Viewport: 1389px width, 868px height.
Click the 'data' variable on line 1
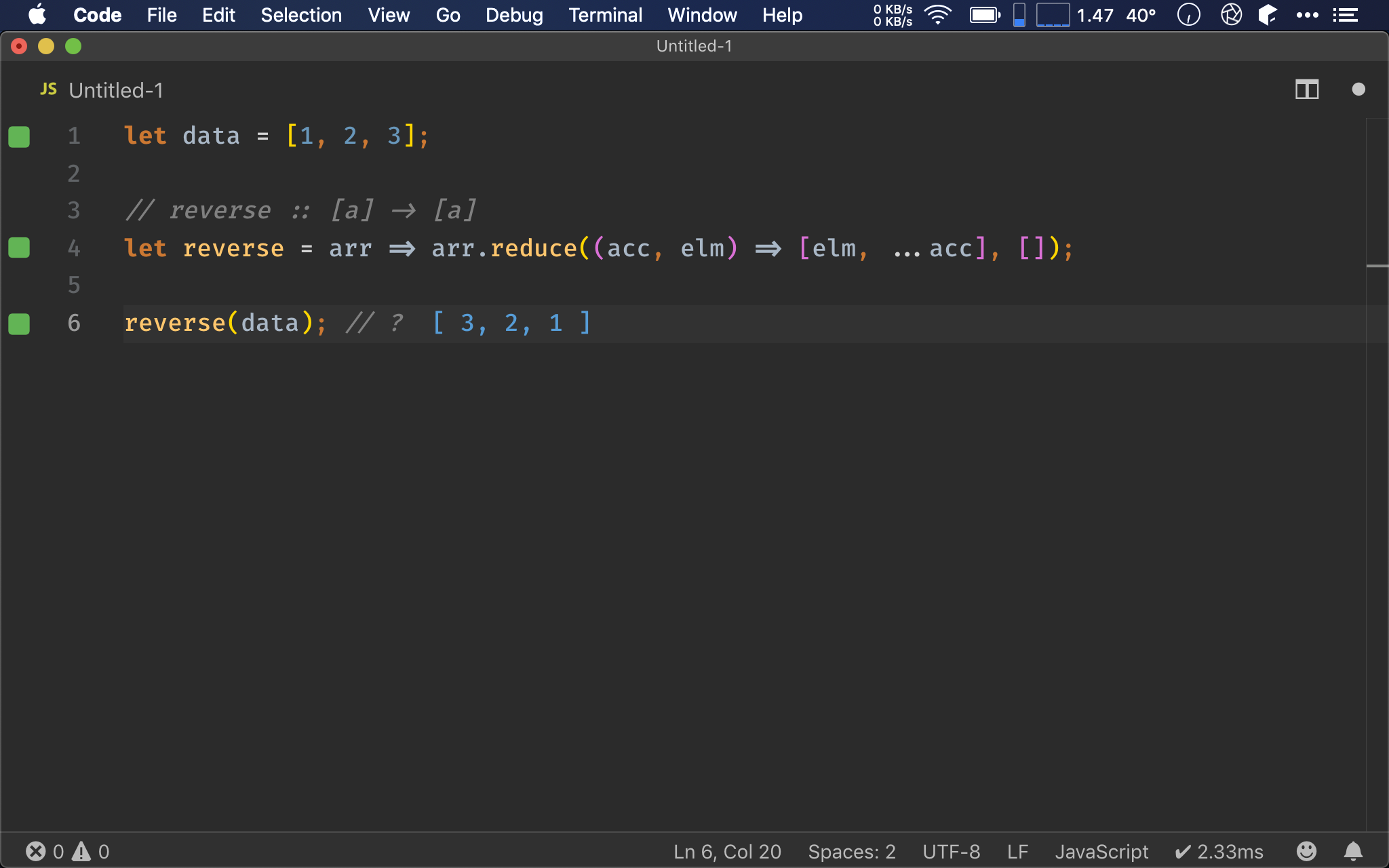pos(211,136)
